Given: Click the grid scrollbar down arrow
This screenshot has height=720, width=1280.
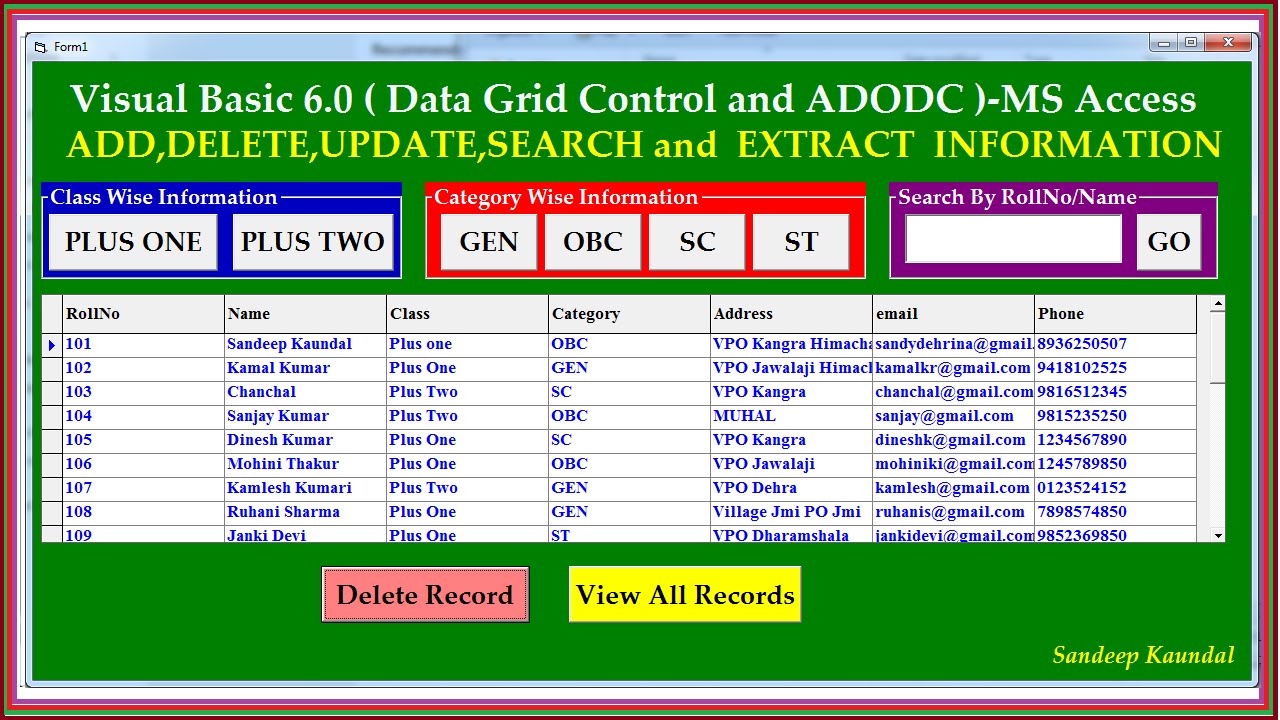Looking at the screenshot, I should pos(1217,535).
